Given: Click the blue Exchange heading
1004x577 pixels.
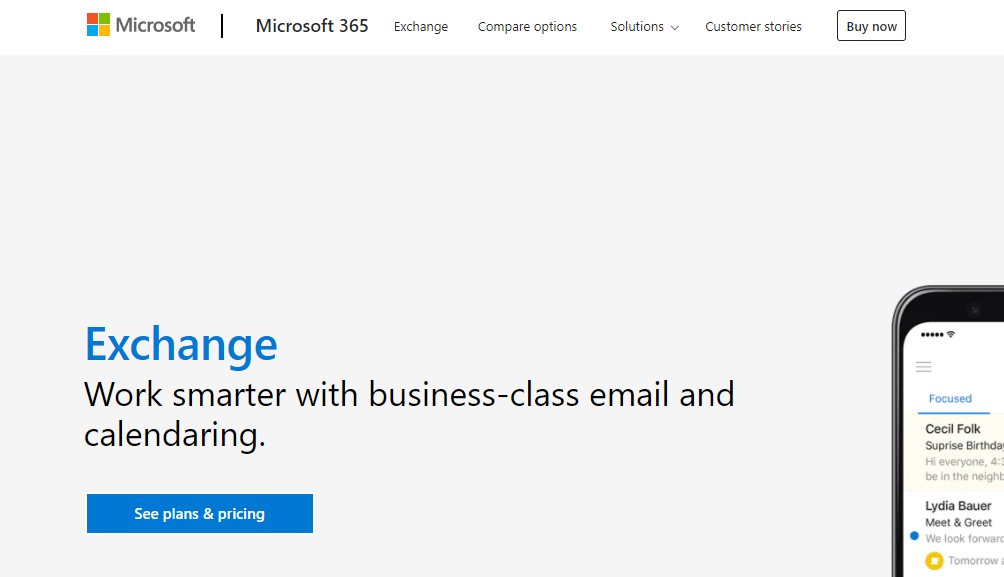Looking at the screenshot, I should [181, 345].
